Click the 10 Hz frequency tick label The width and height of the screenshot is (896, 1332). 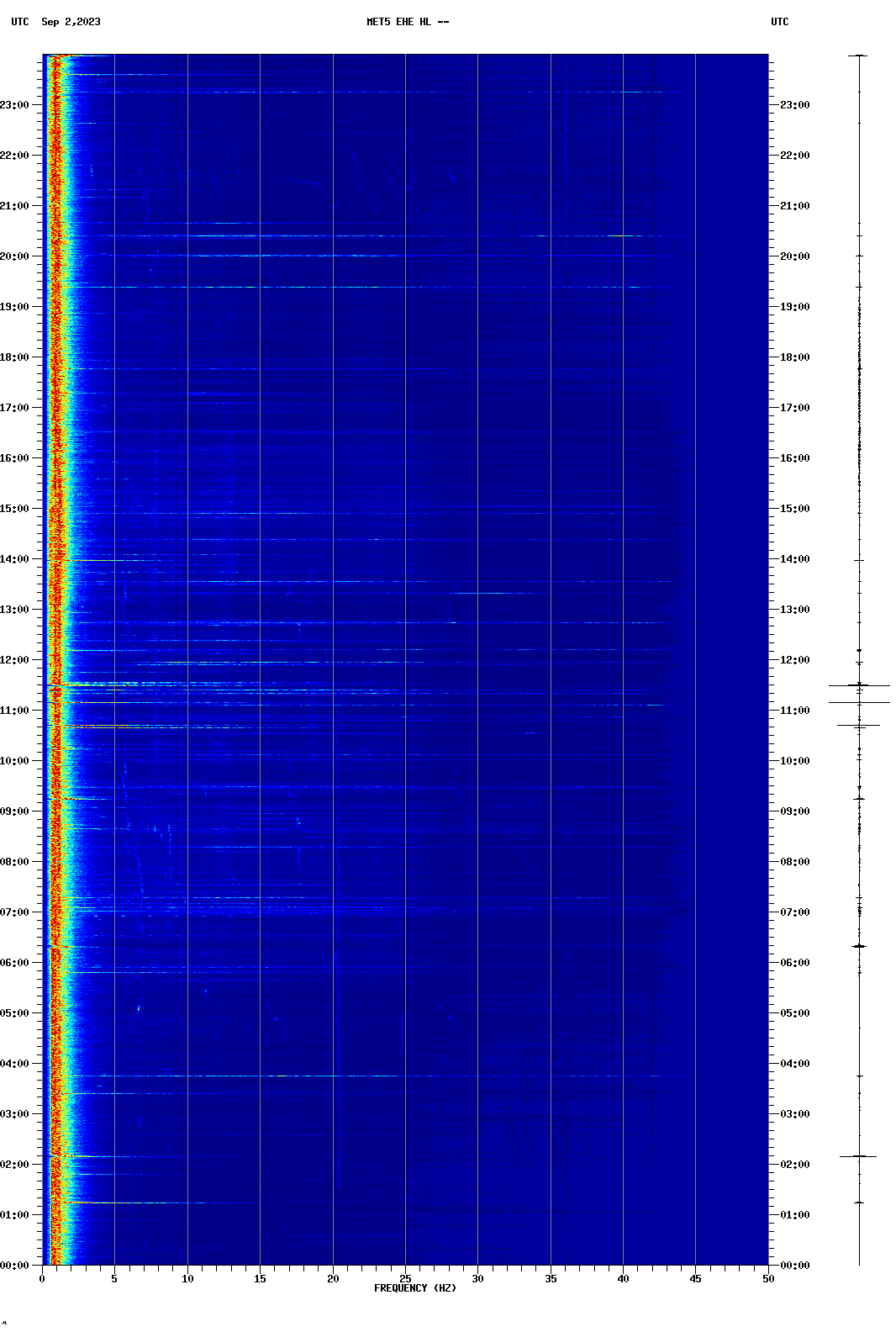(x=187, y=1279)
